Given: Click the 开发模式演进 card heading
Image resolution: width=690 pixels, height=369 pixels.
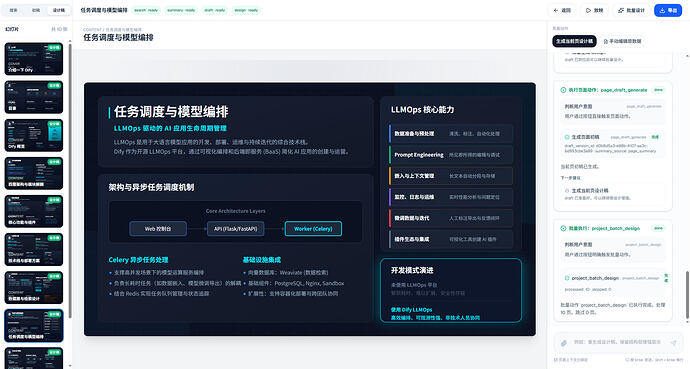Looking at the screenshot, I should [x=412, y=270].
